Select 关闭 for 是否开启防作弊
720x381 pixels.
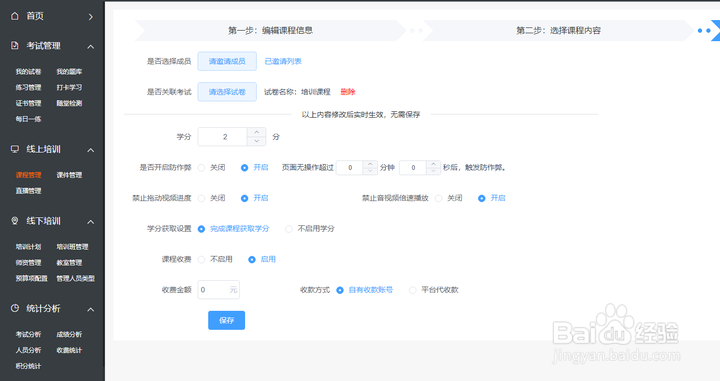(212, 168)
